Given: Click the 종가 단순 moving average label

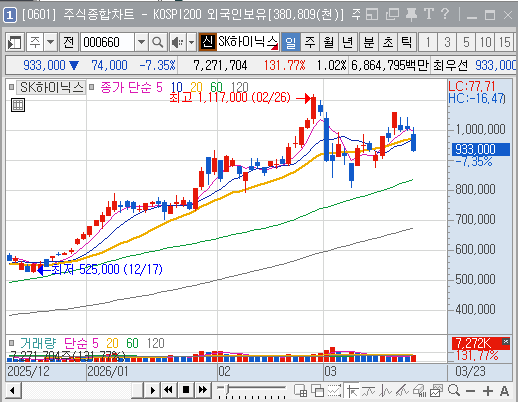Looking at the screenshot, I should [x=126, y=87].
